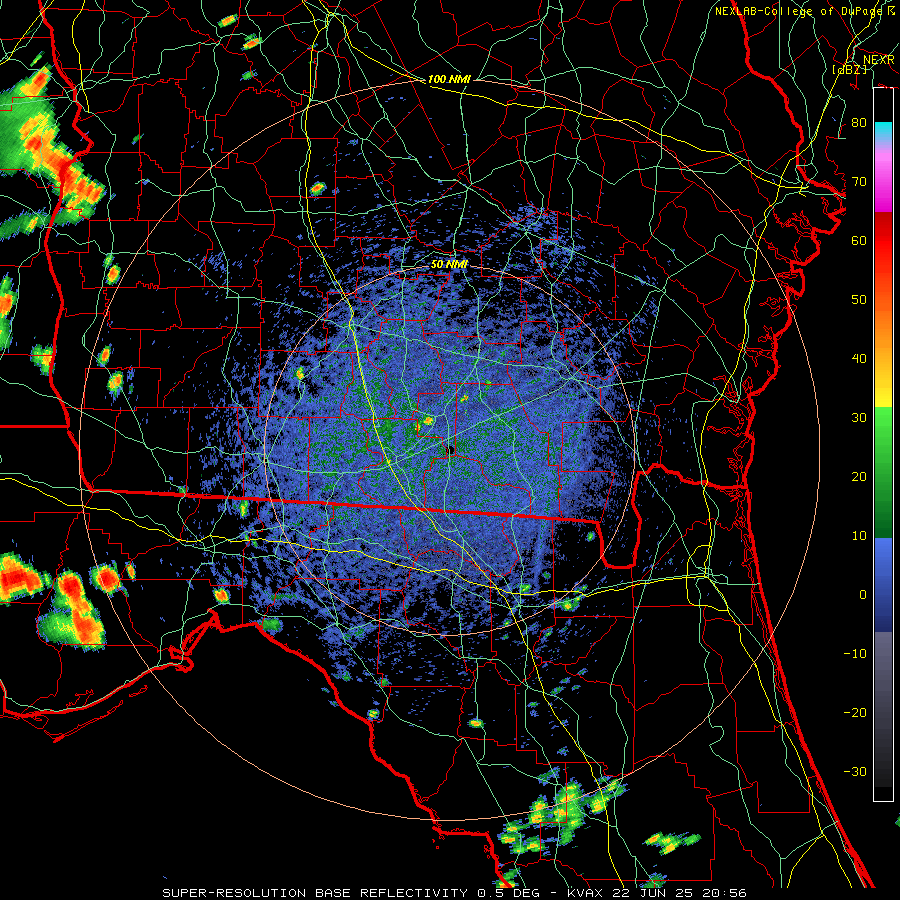Select the 80 value on the dBZ scale

(859, 123)
